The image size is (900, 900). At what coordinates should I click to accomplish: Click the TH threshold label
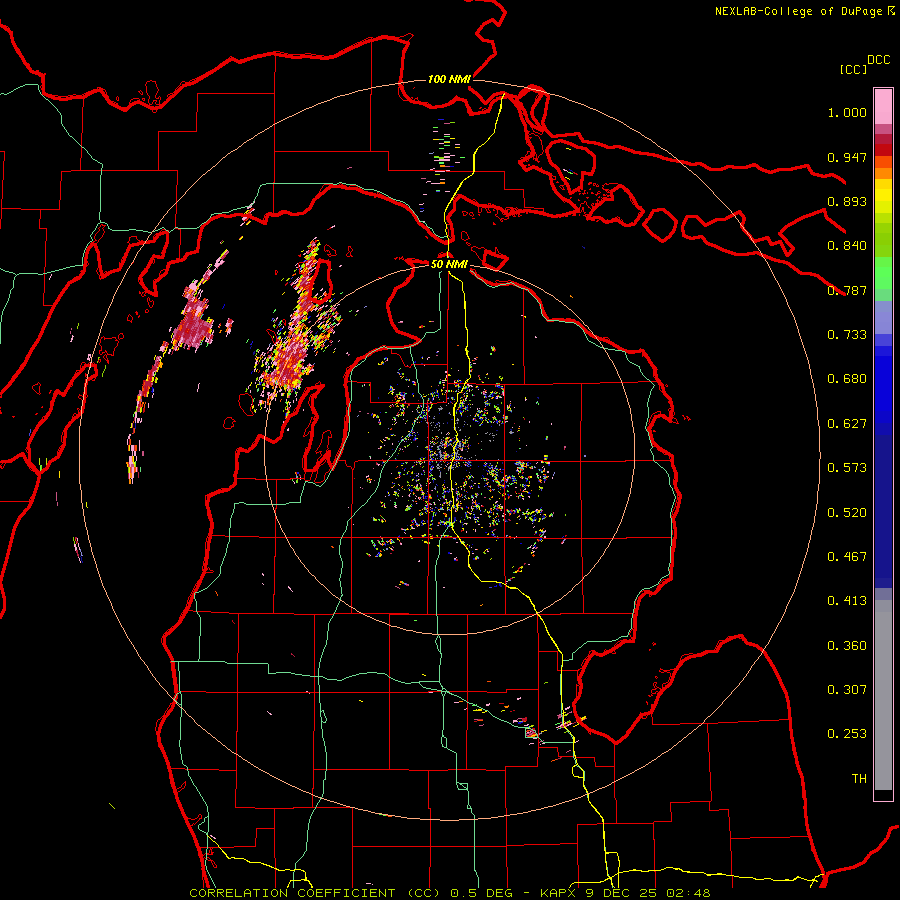pos(859,779)
